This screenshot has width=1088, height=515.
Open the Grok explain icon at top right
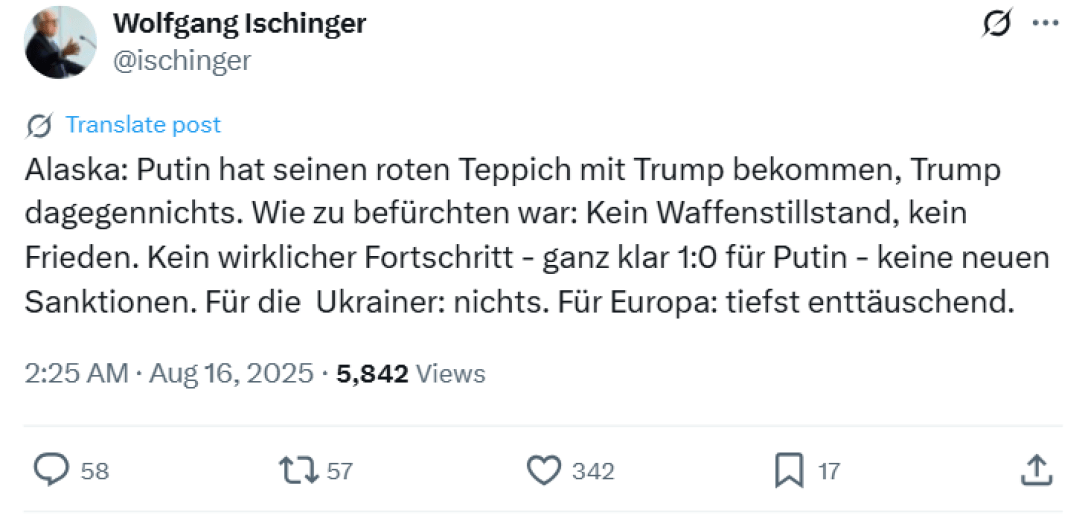pos(996,24)
